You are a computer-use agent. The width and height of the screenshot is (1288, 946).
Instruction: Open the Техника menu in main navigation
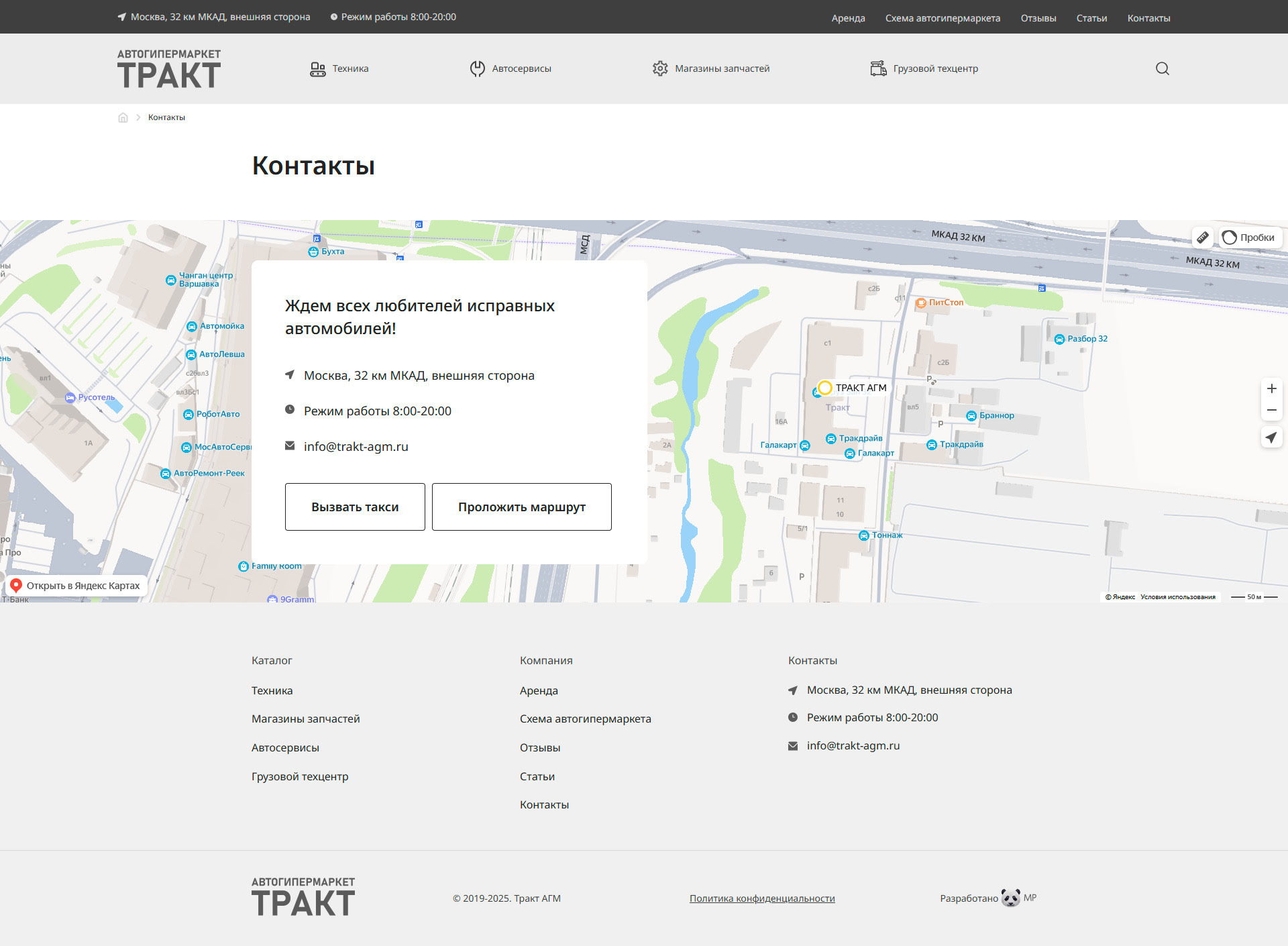coord(339,68)
